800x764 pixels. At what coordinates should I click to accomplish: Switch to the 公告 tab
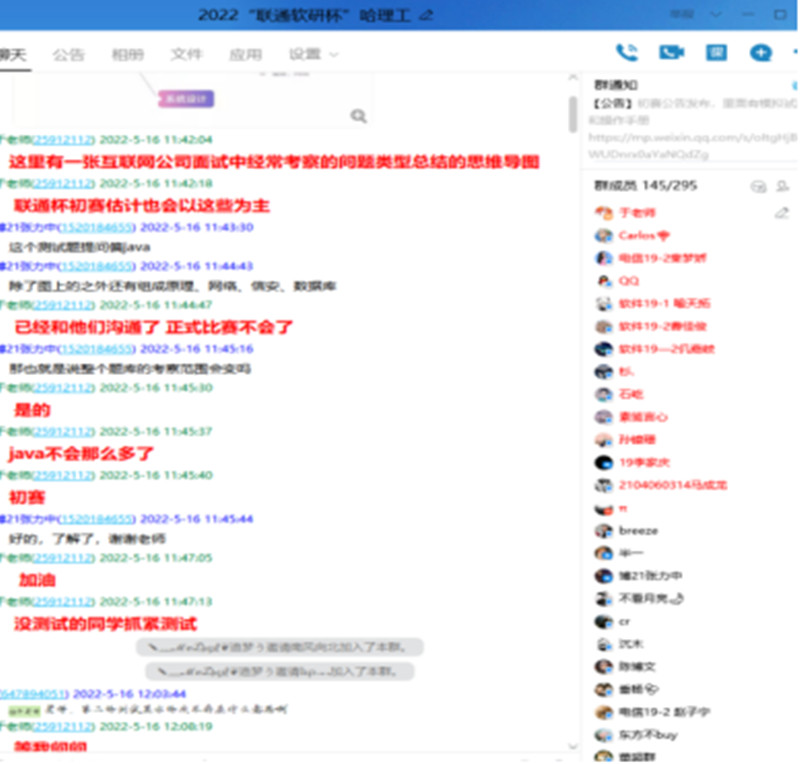click(69, 55)
